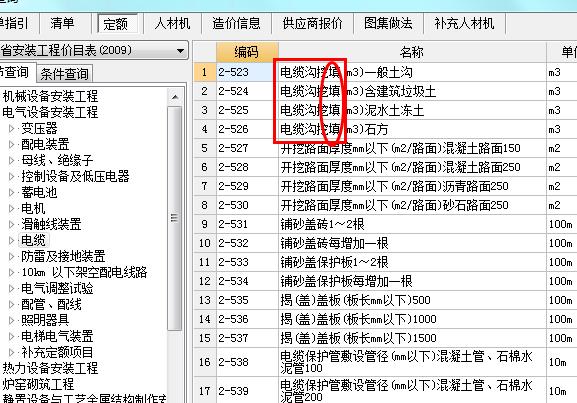Screen dimensions: 577x403
Task: Expand the 配管、配线 node
Action: [11, 304]
